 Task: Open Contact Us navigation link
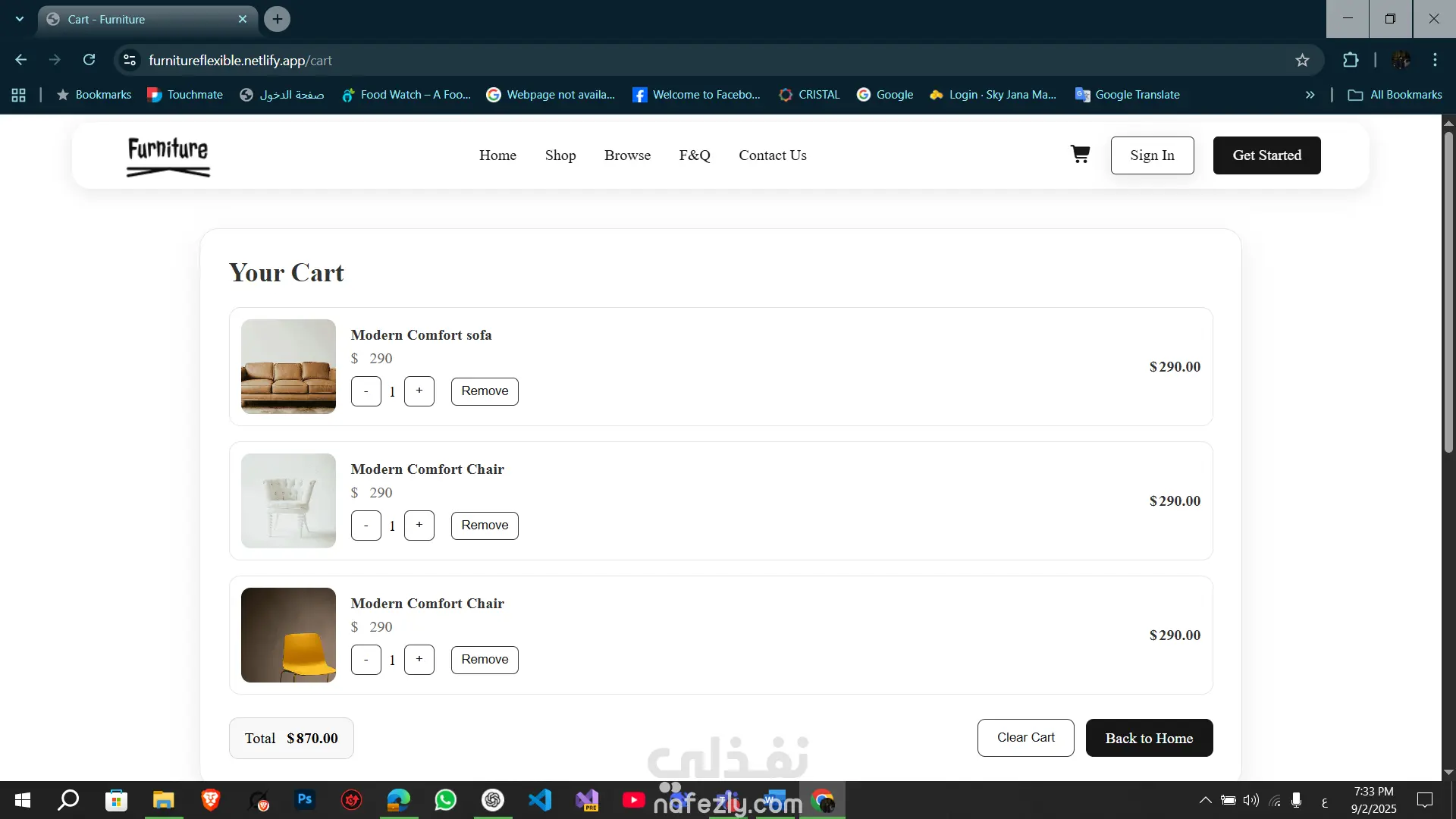772,155
